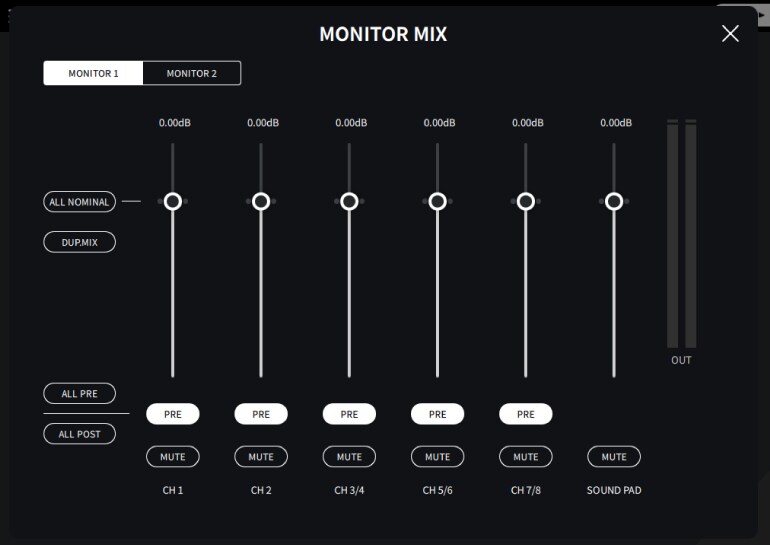Click the CH 7/8 0.00dB level value
This screenshot has height=545, width=770.
pyautogui.click(x=527, y=123)
